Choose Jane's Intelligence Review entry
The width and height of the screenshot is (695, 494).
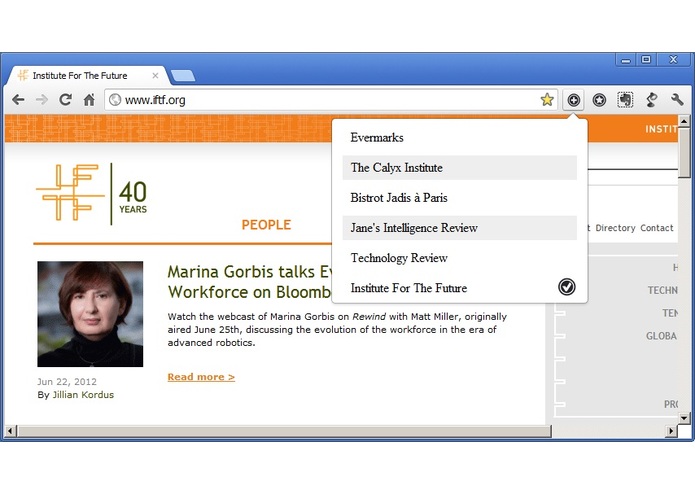point(460,228)
